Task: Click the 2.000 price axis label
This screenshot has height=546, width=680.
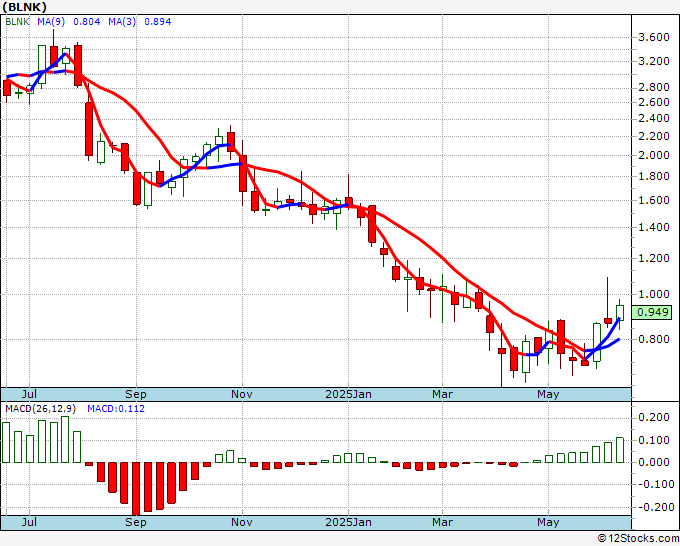Action: tap(654, 155)
